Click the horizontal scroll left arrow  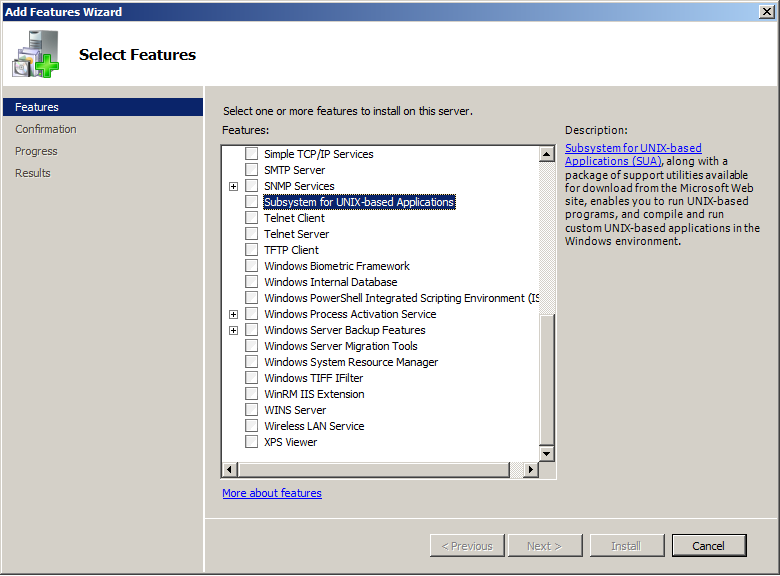pyautogui.click(x=229, y=470)
